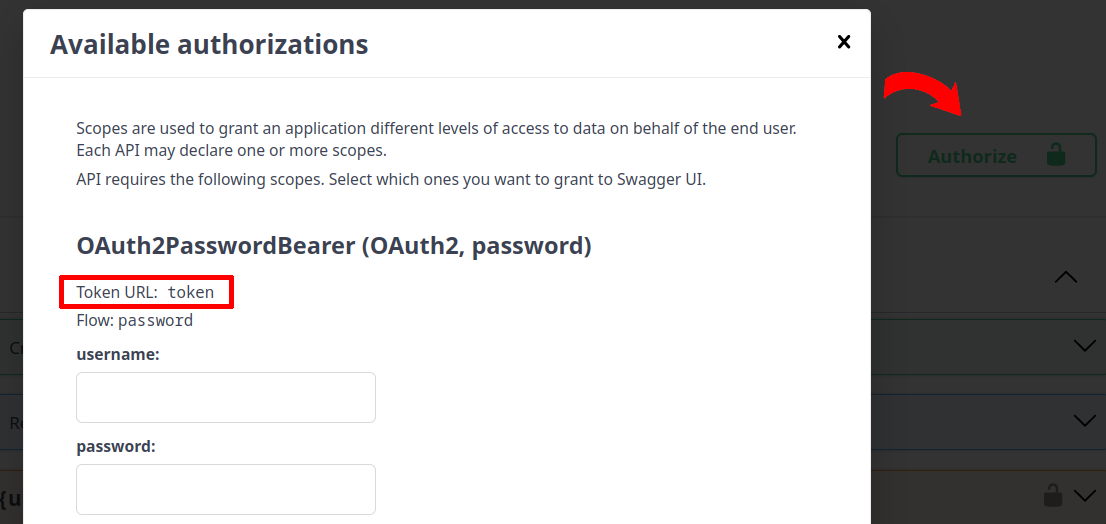Close the Available authorizations dialog

[x=844, y=41]
